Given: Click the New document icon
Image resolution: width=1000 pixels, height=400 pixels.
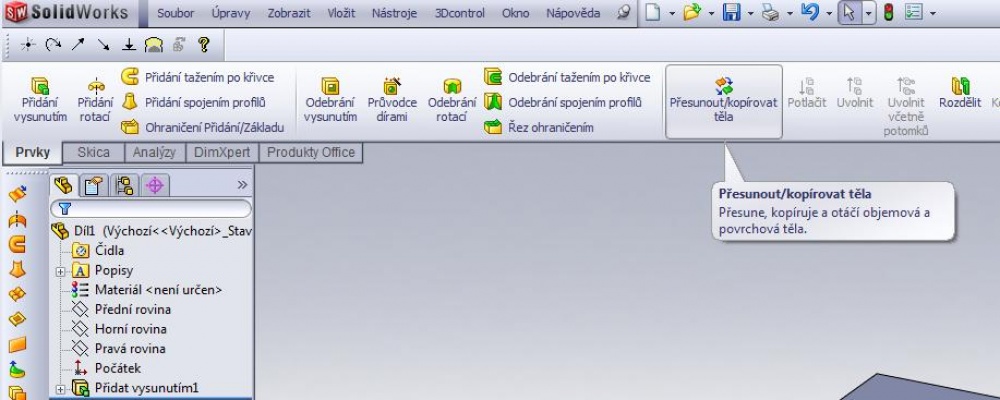Looking at the screenshot, I should (652, 12).
